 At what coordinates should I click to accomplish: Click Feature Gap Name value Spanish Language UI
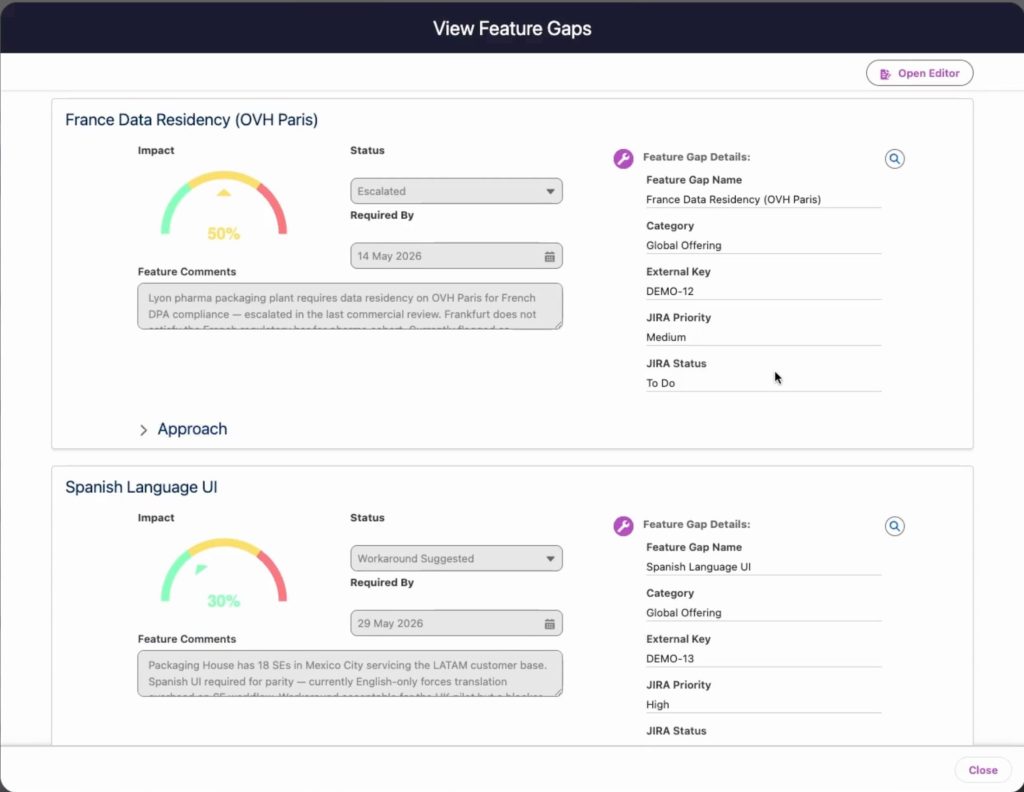pos(698,567)
